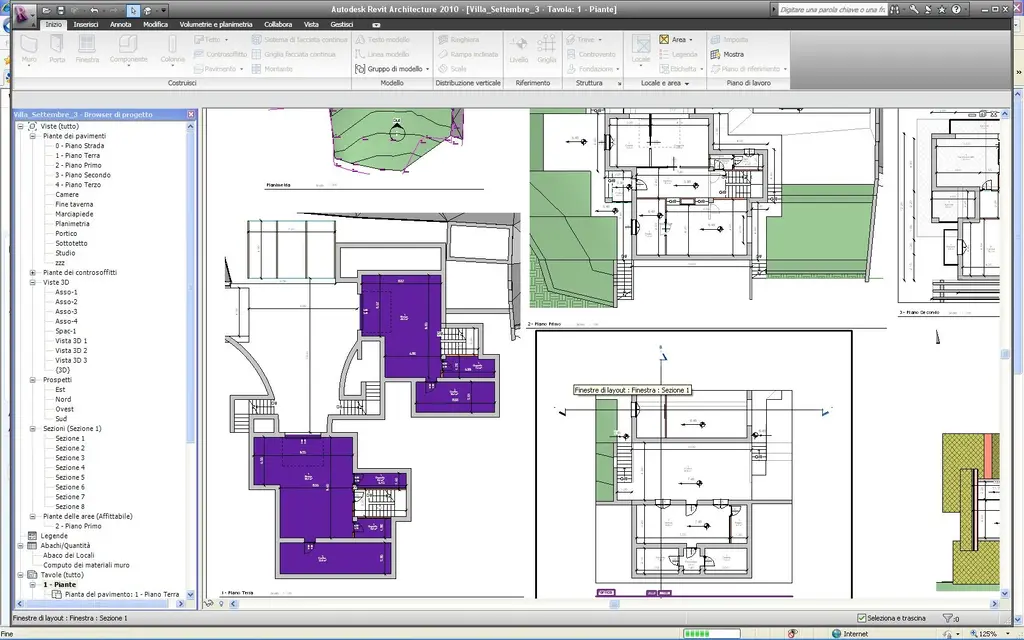
Task: Select the Modify arrow cursor tool
Action: 133,10
